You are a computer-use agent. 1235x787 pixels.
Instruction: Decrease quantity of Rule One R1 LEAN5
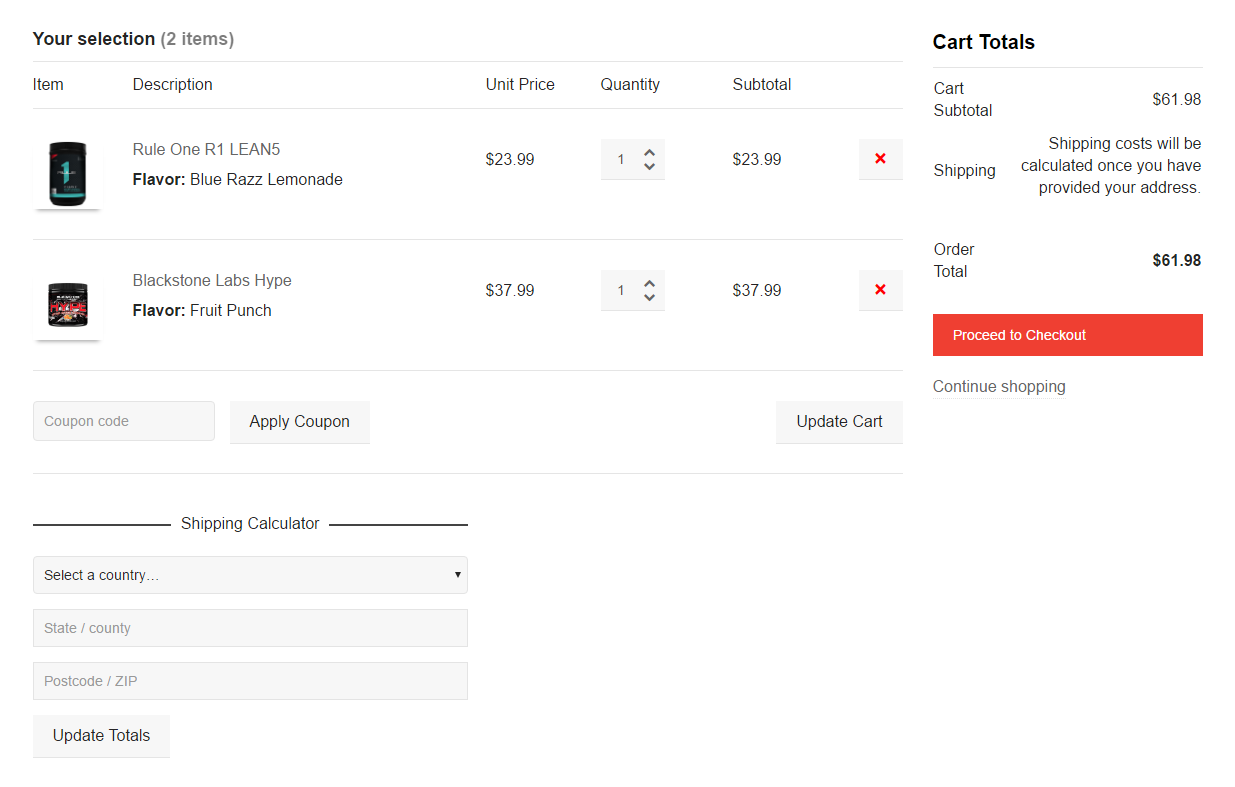click(x=649, y=167)
